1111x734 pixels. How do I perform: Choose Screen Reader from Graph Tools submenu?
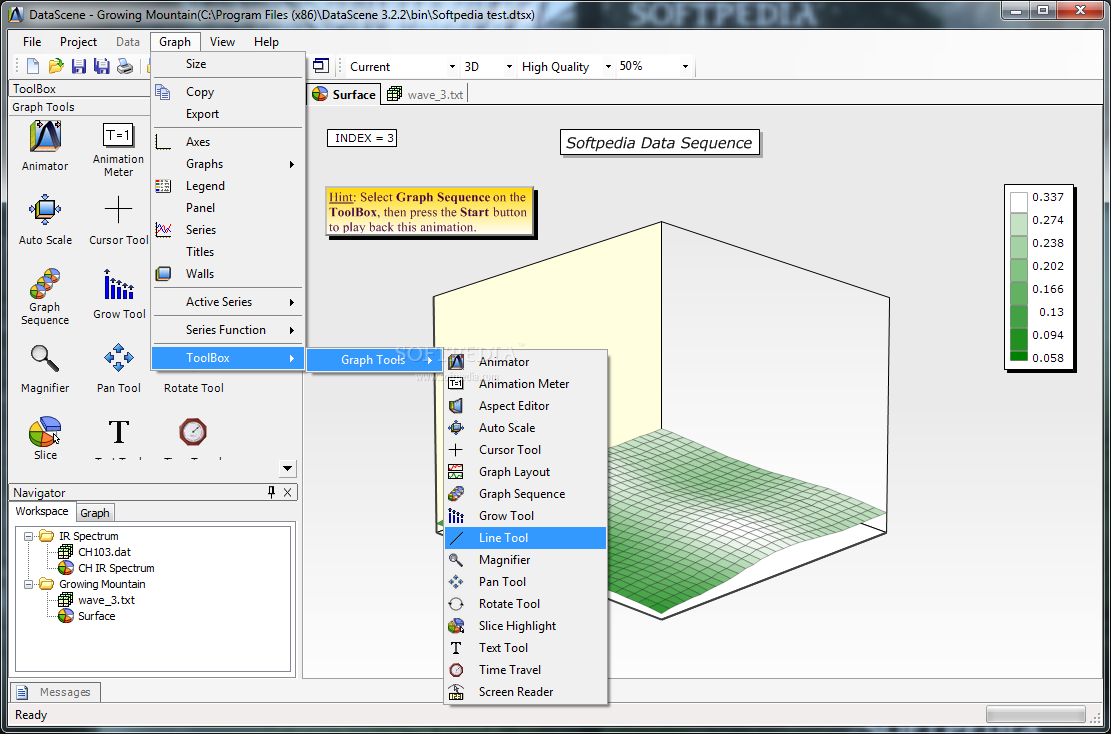pos(525,691)
